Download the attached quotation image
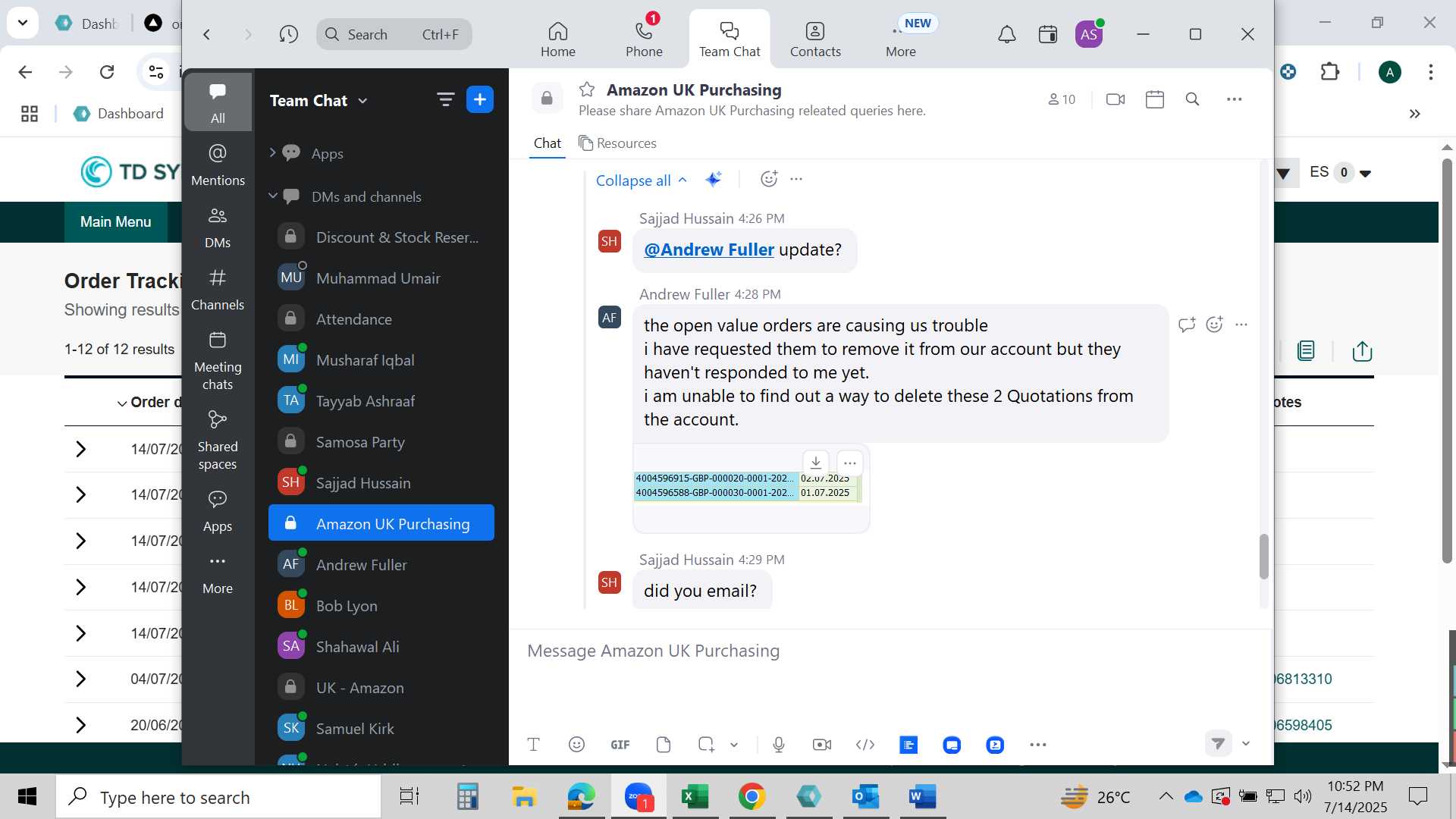 click(x=816, y=462)
